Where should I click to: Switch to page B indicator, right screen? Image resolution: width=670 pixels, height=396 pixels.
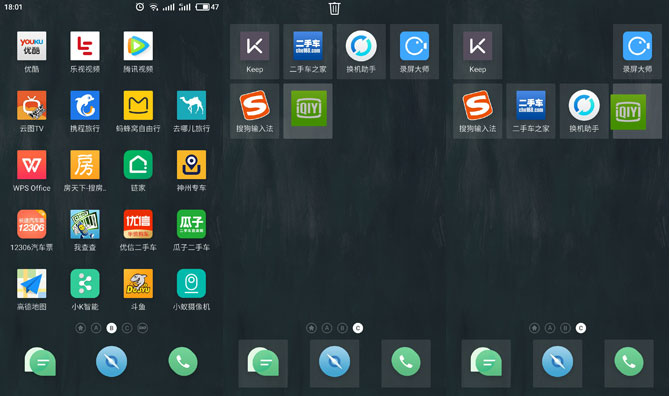[x=565, y=328]
